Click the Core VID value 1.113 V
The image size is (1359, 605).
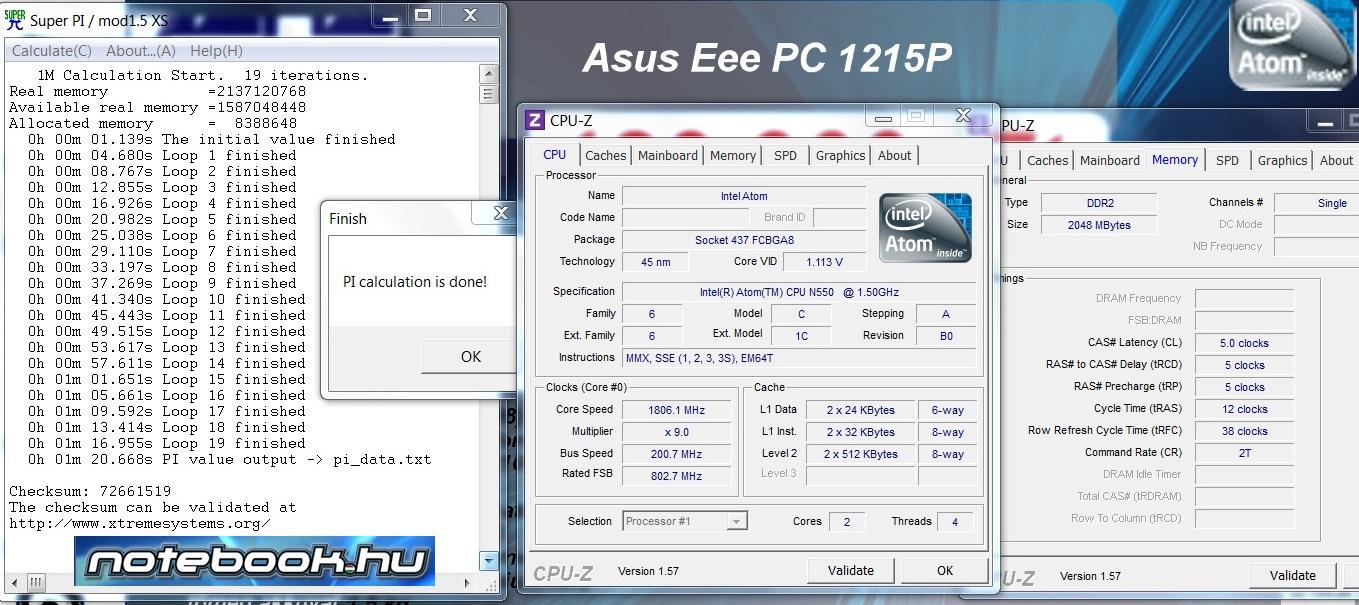pos(824,262)
